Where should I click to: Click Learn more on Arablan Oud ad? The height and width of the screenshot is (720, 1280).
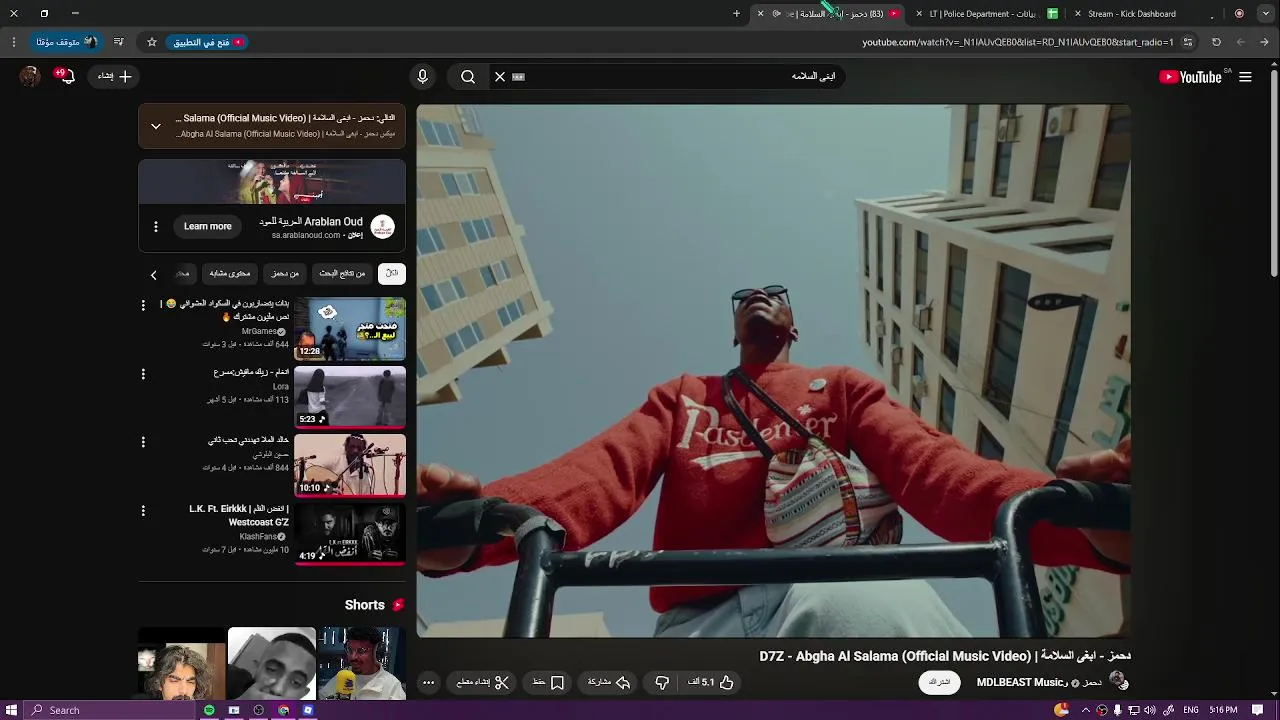[x=207, y=226]
